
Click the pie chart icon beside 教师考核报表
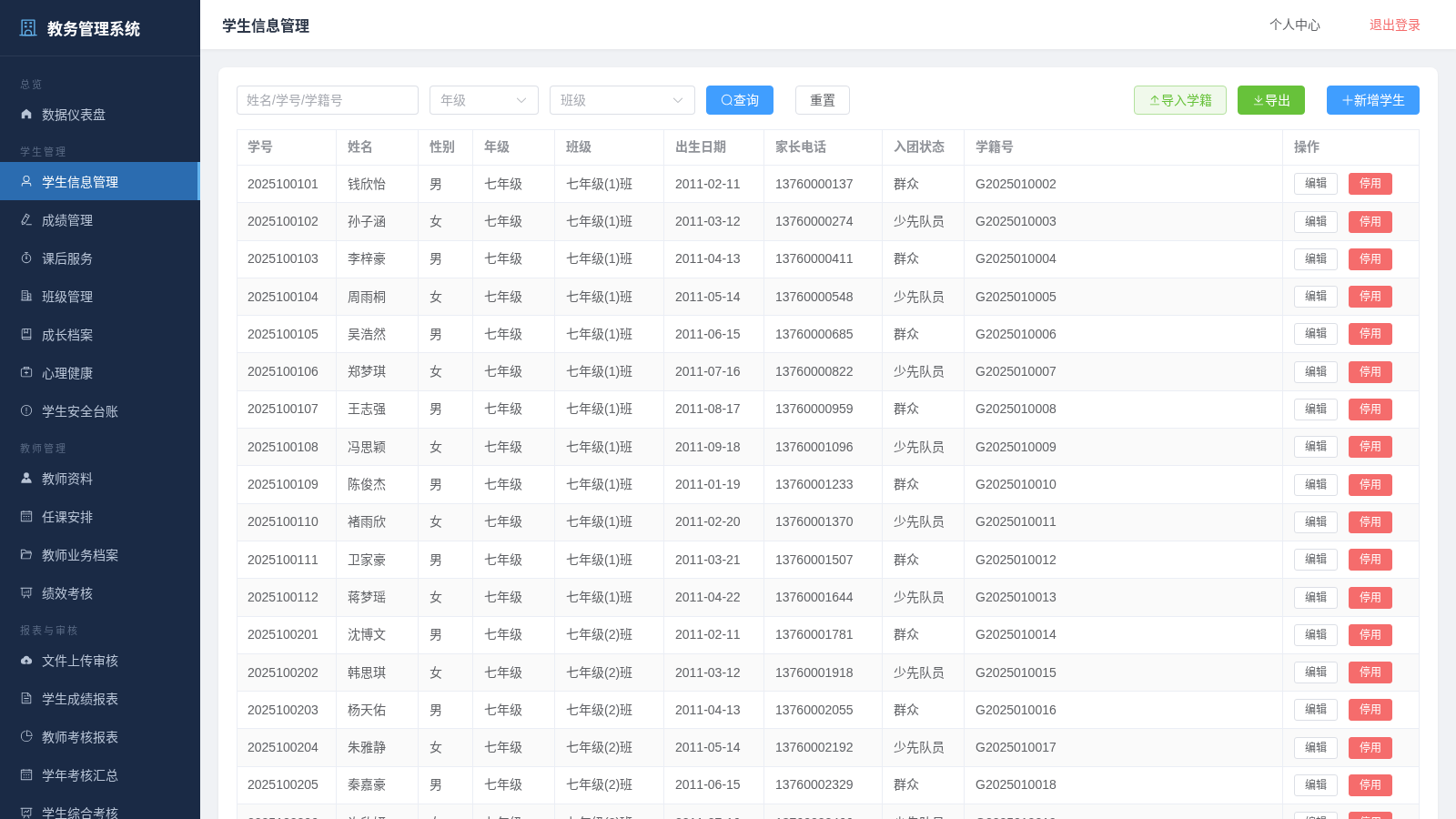pos(26,737)
